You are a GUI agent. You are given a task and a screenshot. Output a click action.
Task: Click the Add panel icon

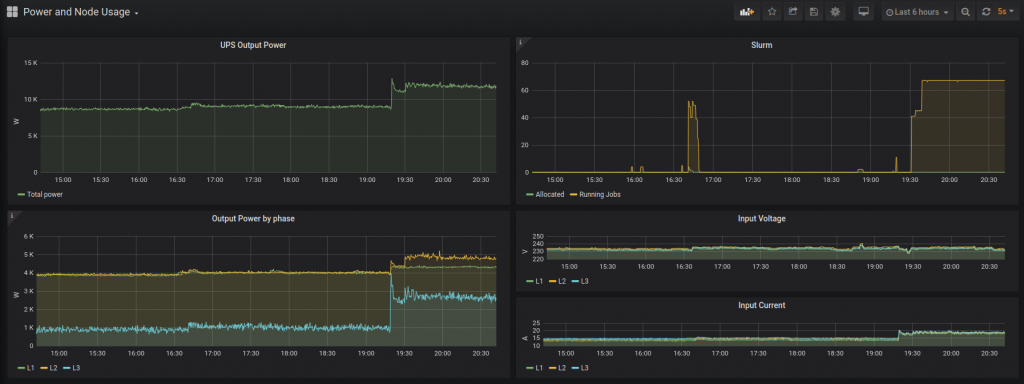tap(746, 12)
